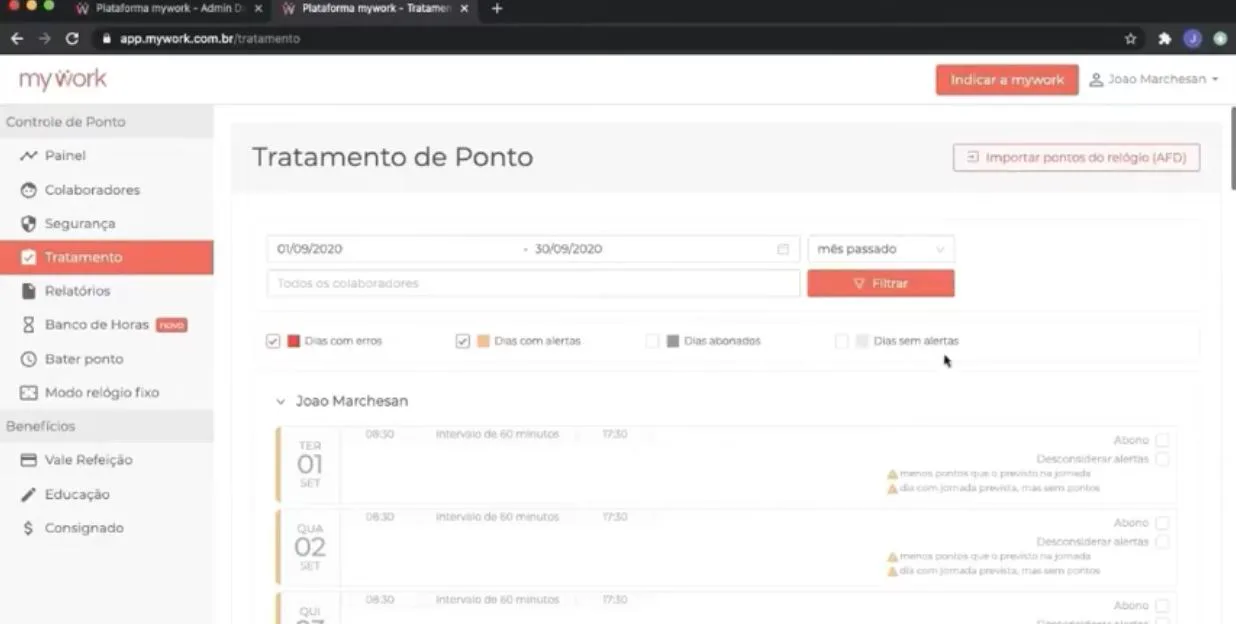
Task: Check the Dias abonados filter
Action: tap(652, 341)
